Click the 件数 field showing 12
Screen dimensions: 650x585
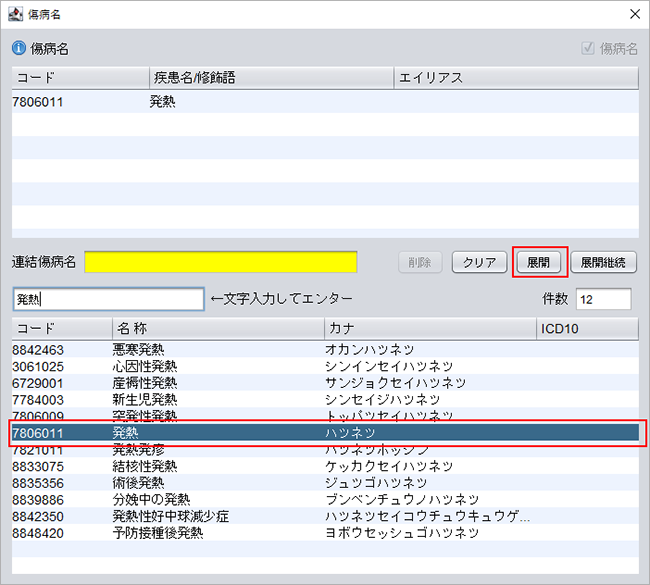point(603,299)
